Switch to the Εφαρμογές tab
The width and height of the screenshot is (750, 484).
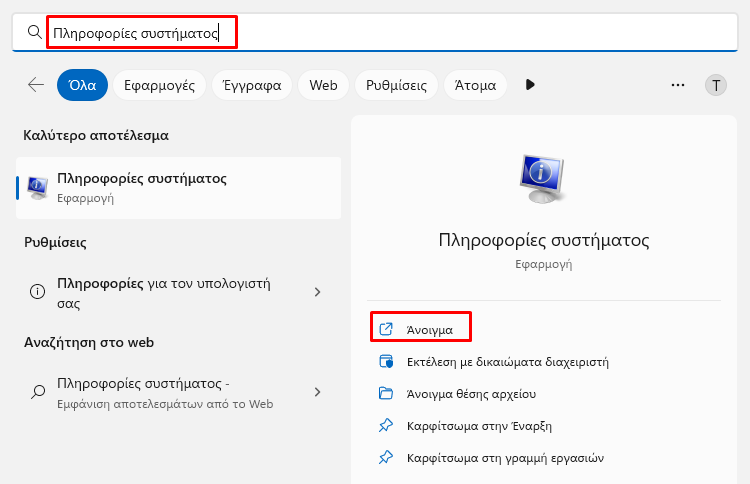point(159,85)
